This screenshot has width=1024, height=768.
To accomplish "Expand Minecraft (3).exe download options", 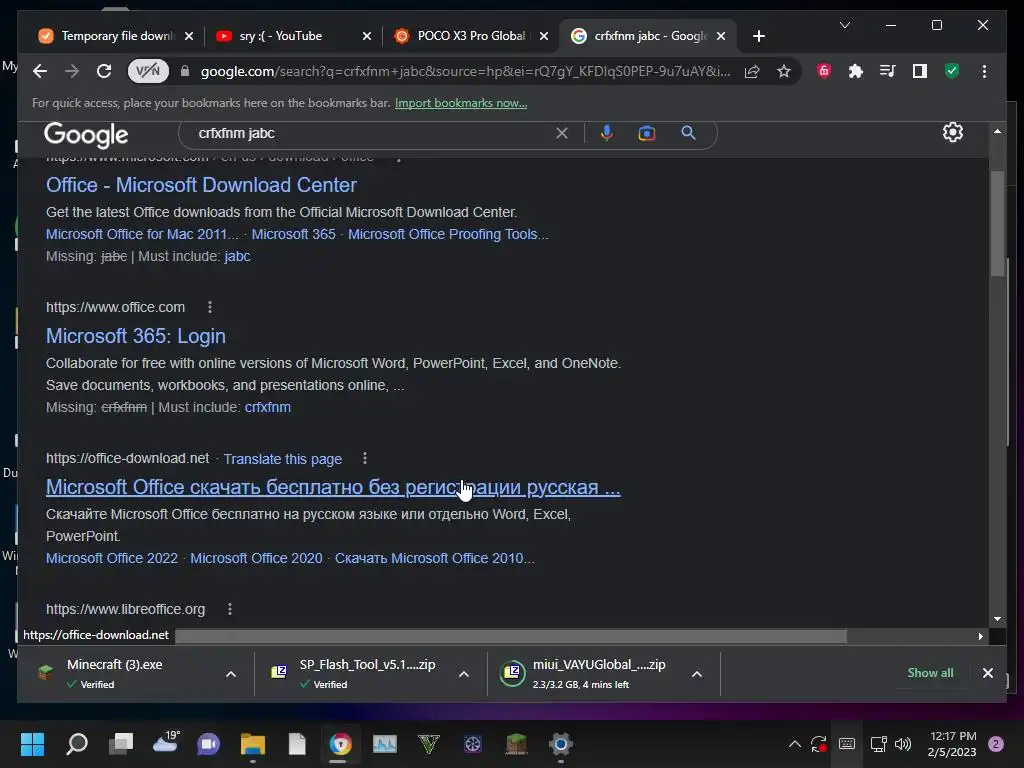I will click(x=231, y=674).
